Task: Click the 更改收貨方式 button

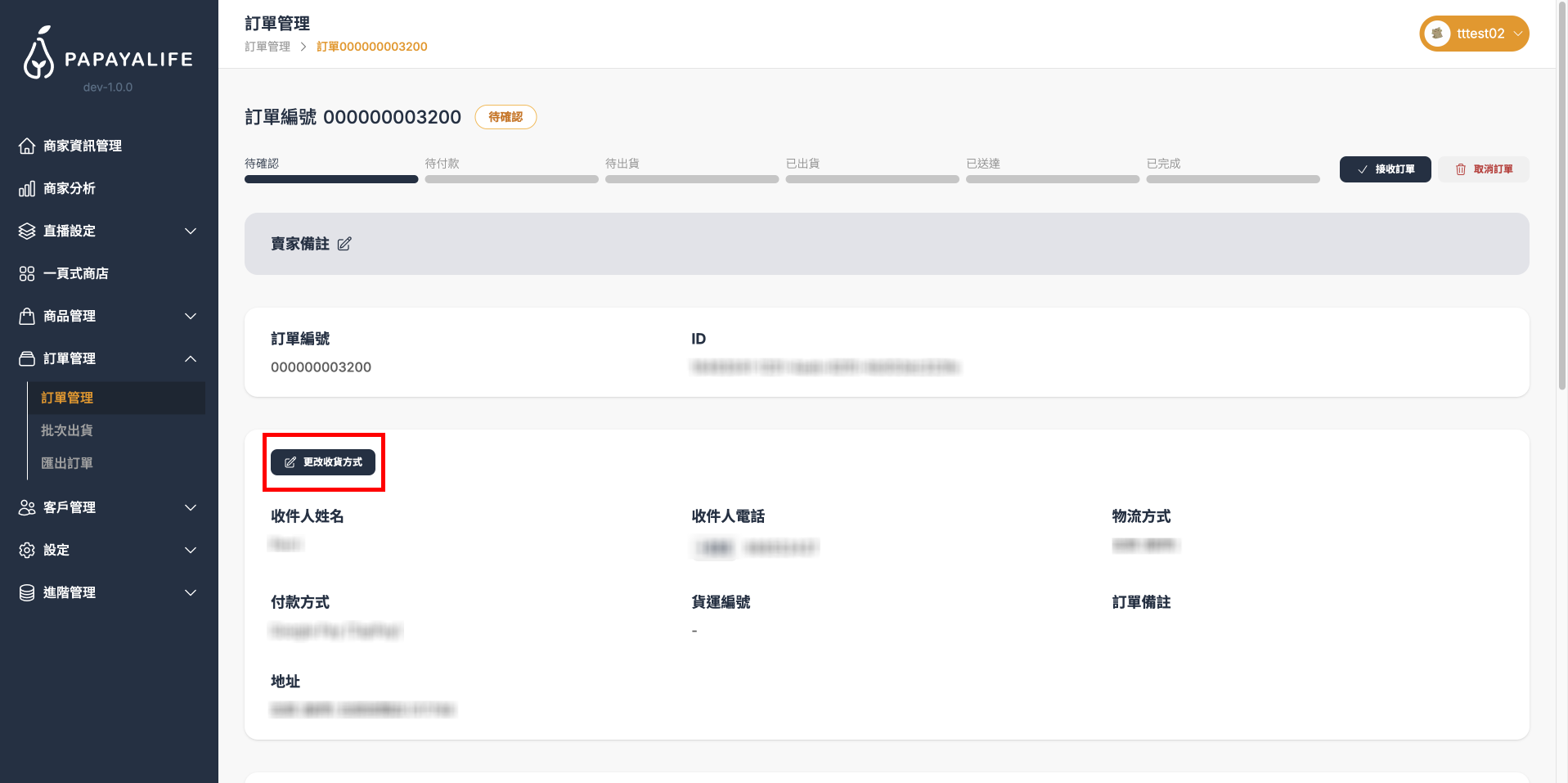Action: 323,462
